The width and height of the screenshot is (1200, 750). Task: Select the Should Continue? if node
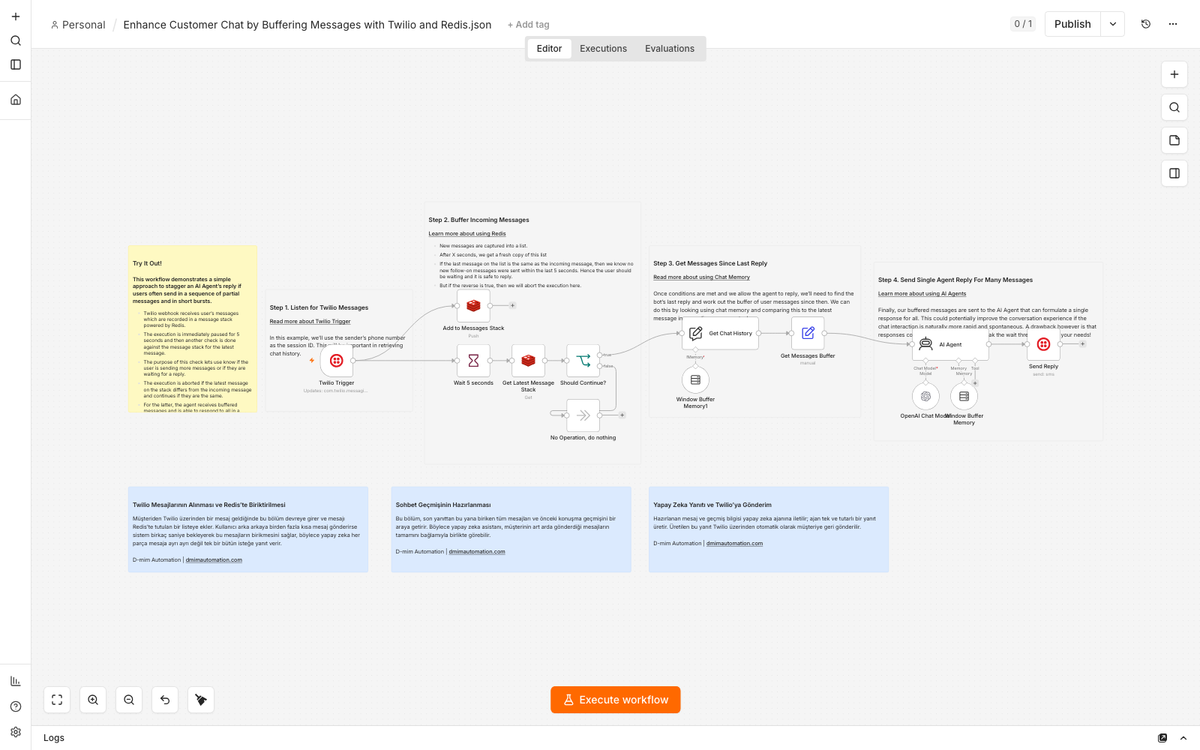click(583, 361)
